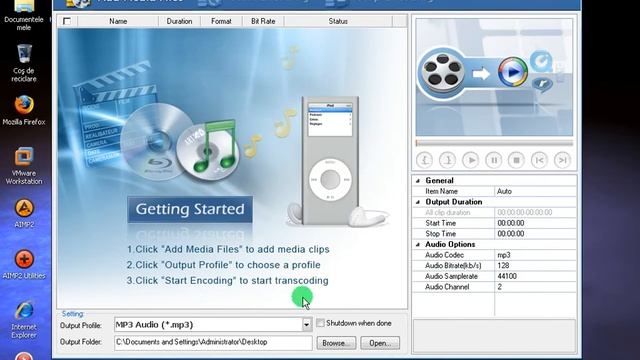This screenshot has width=640, height=360.
Task: Change the Audio Samplerate value 44100
Action: point(535,276)
